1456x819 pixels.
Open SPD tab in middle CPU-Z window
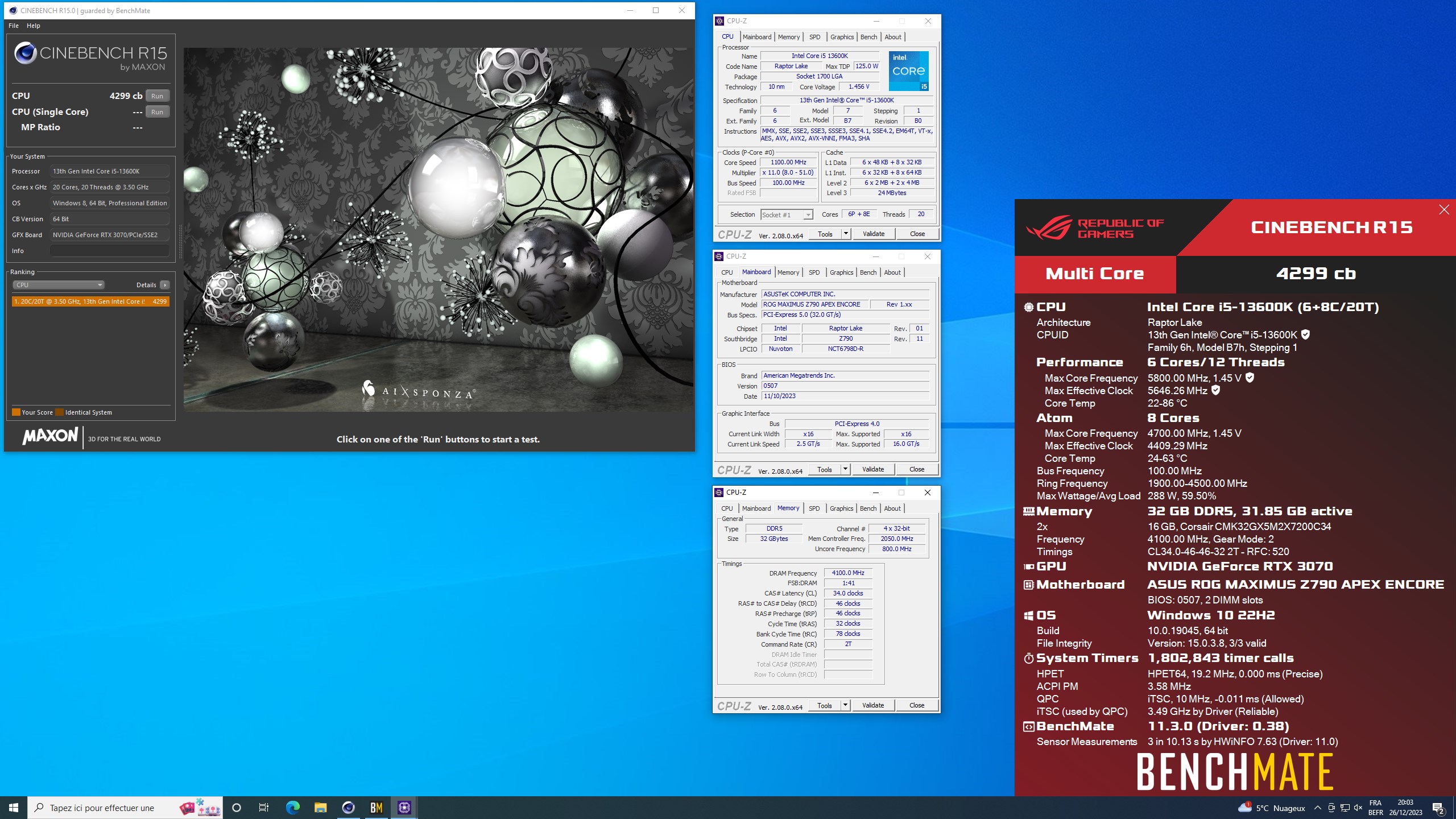814,272
